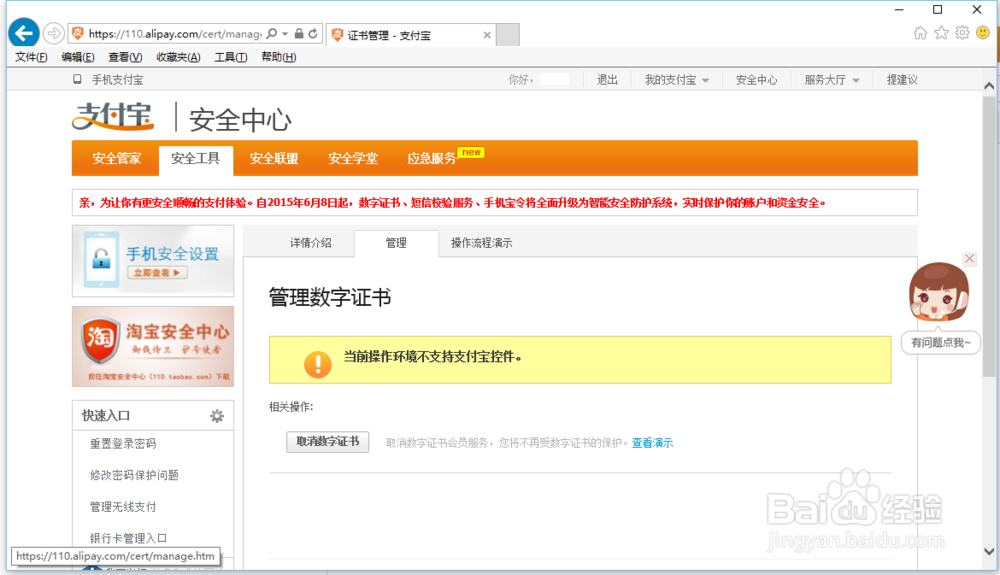Select the 安全工具 navigation tab
The width and height of the screenshot is (1000, 575).
tap(195, 159)
